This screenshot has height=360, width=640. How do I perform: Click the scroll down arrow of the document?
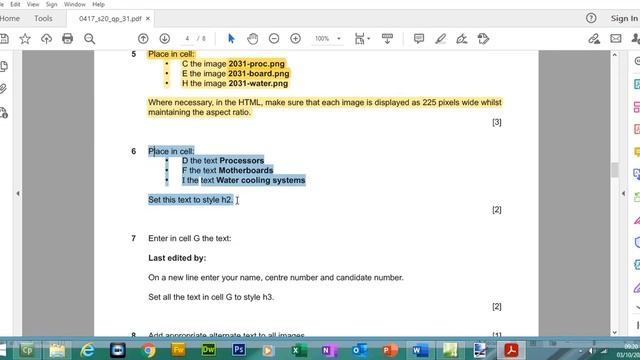(x=615, y=333)
